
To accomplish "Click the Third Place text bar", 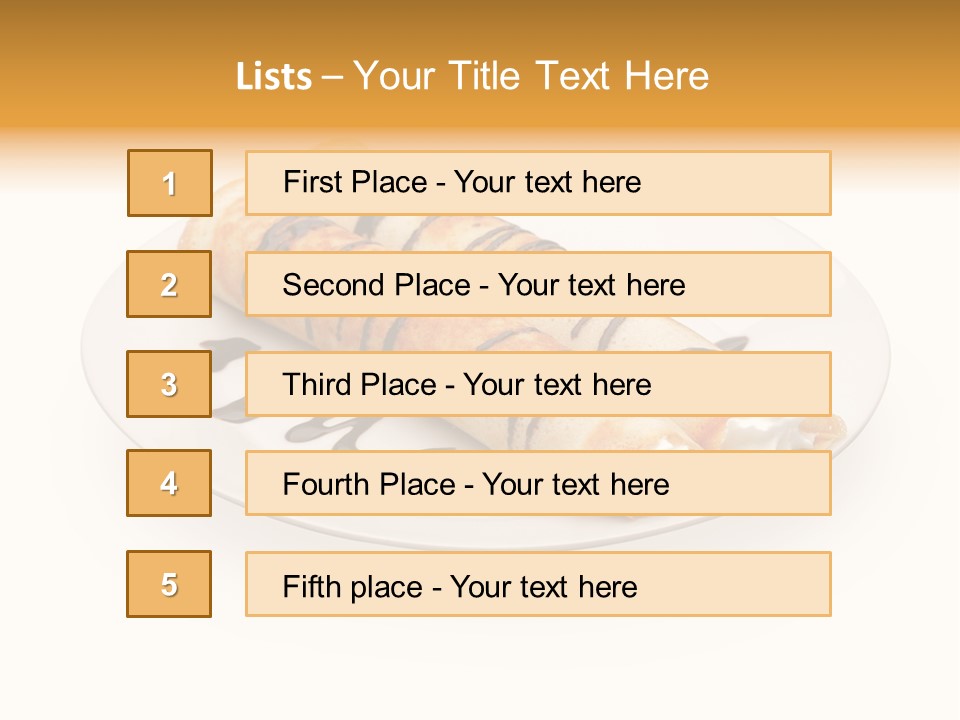I will pos(538,384).
